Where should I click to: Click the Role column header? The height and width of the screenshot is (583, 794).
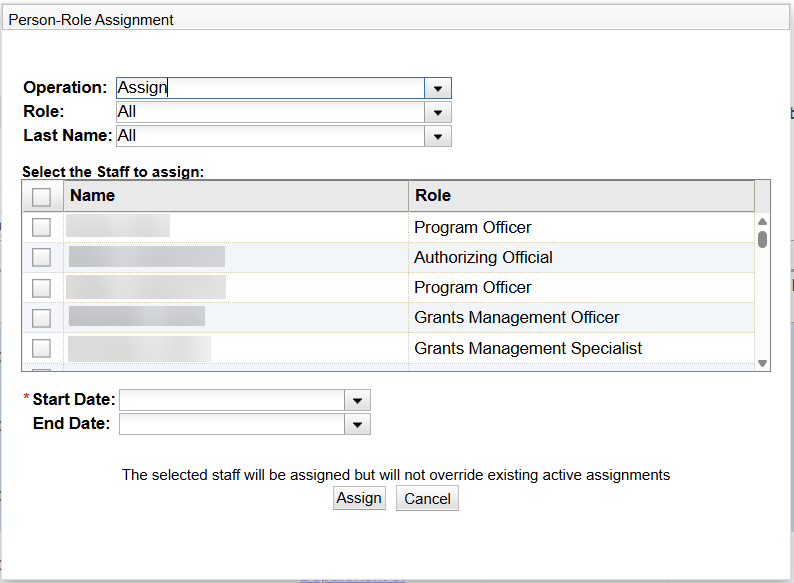580,196
